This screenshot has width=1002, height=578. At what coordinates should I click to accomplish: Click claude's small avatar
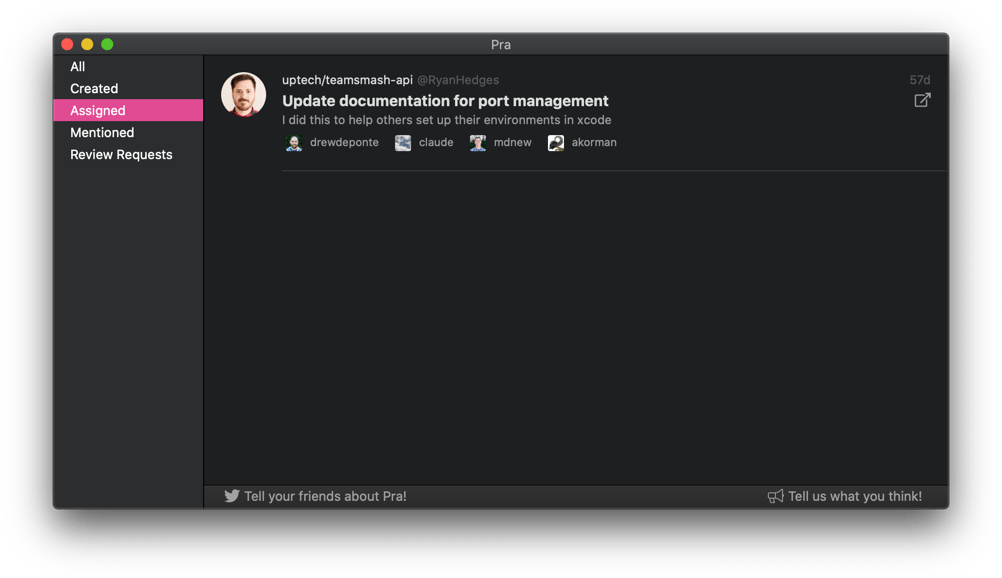(403, 143)
